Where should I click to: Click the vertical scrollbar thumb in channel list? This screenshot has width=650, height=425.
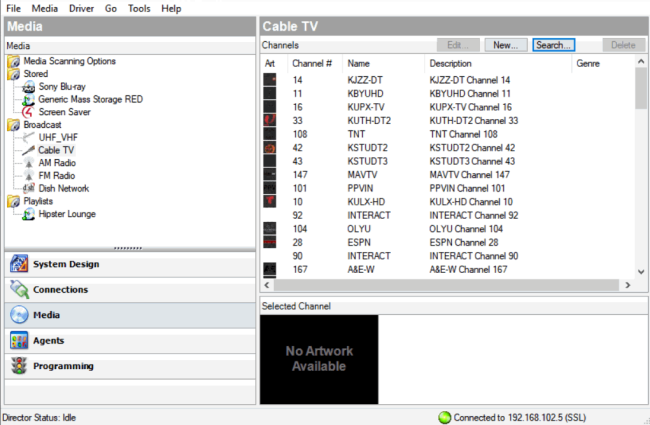(x=641, y=88)
